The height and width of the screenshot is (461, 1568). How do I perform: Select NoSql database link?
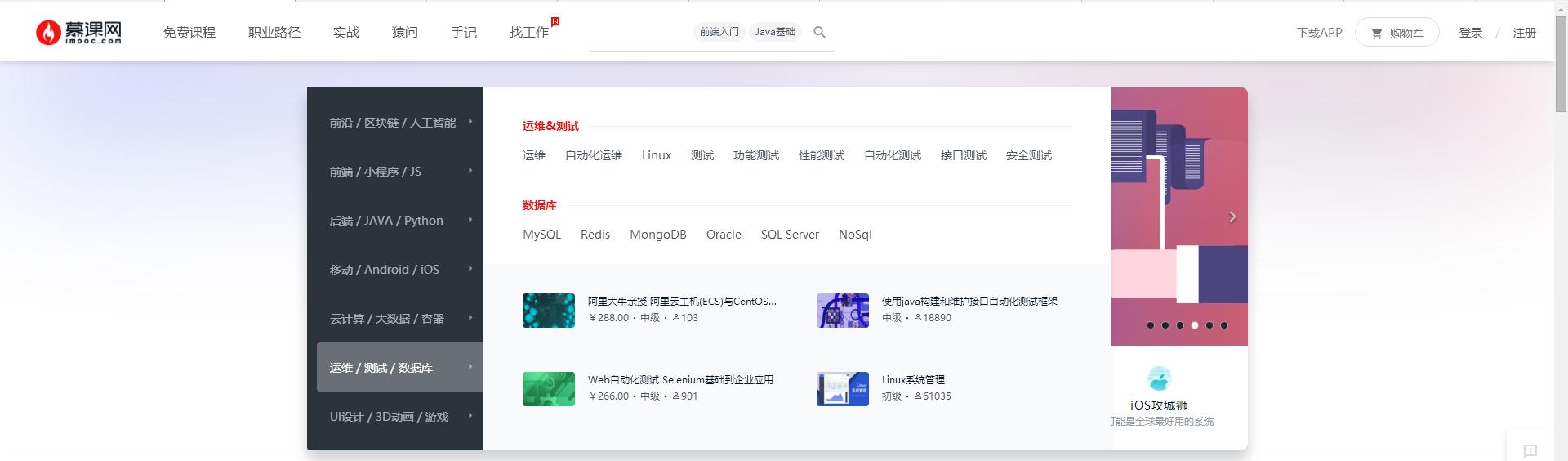click(855, 235)
